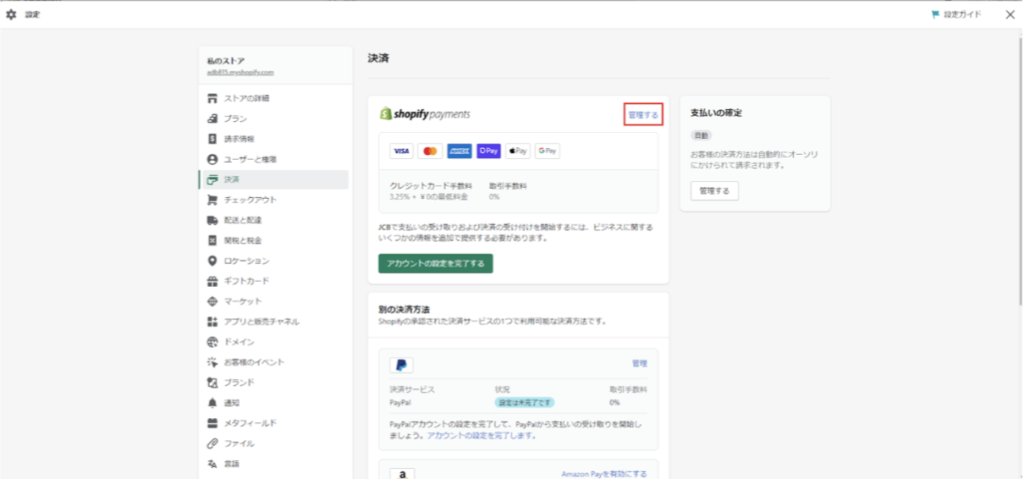Click the Visa card icon
The width and height of the screenshot is (1024, 479).
[x=401, y=150]
